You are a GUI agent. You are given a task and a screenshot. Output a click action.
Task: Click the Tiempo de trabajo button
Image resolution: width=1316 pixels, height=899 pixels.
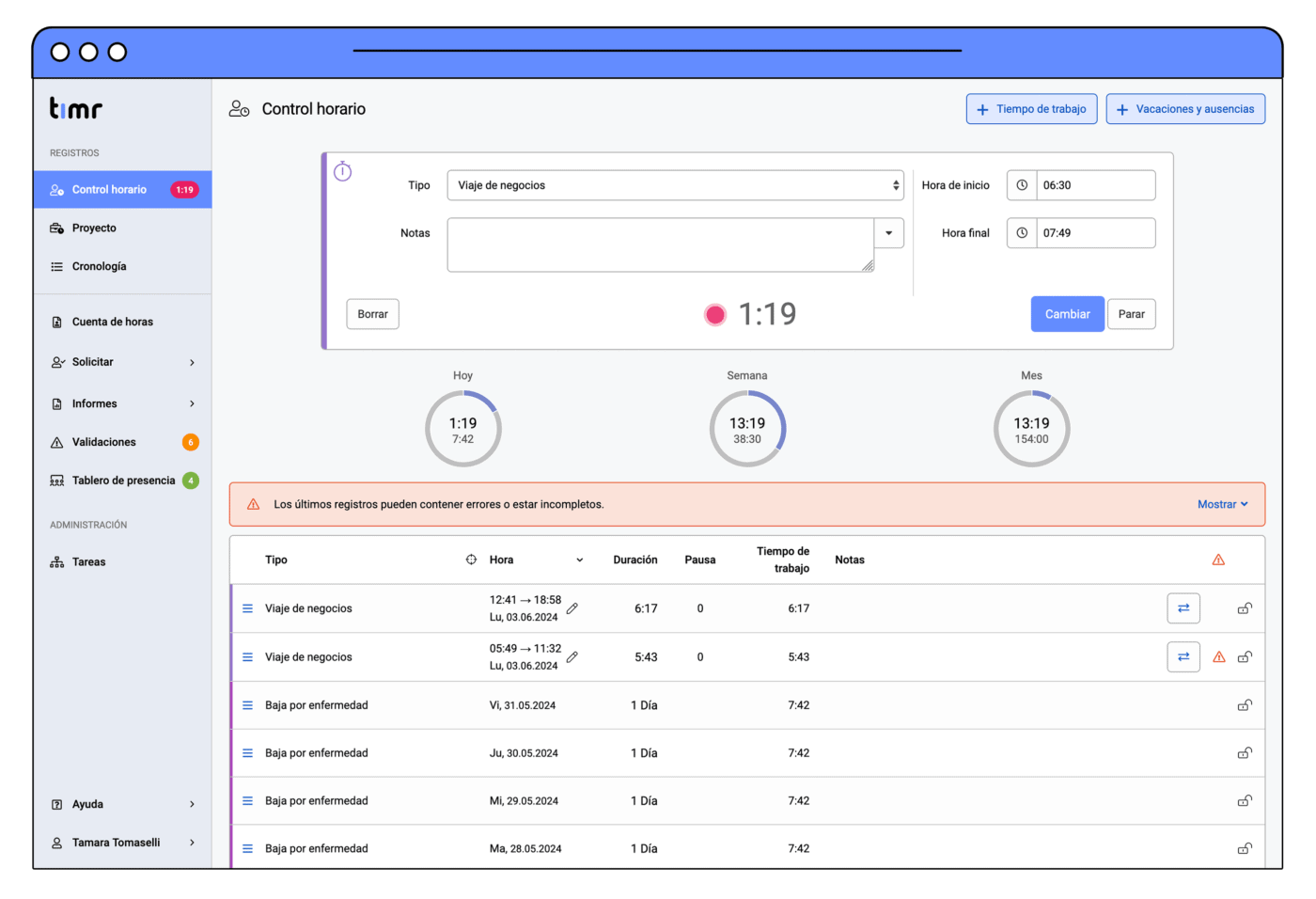click(1031, 109)
